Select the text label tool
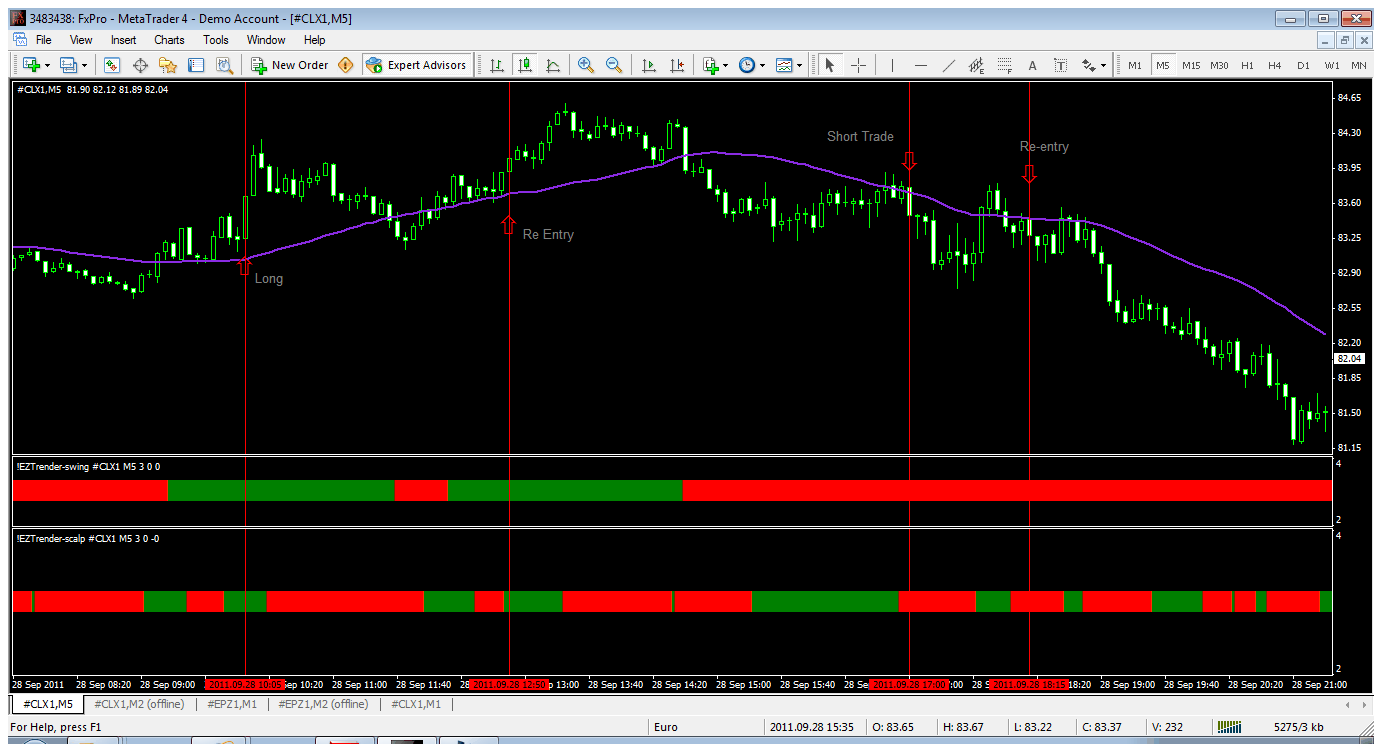 [1060, 65]
